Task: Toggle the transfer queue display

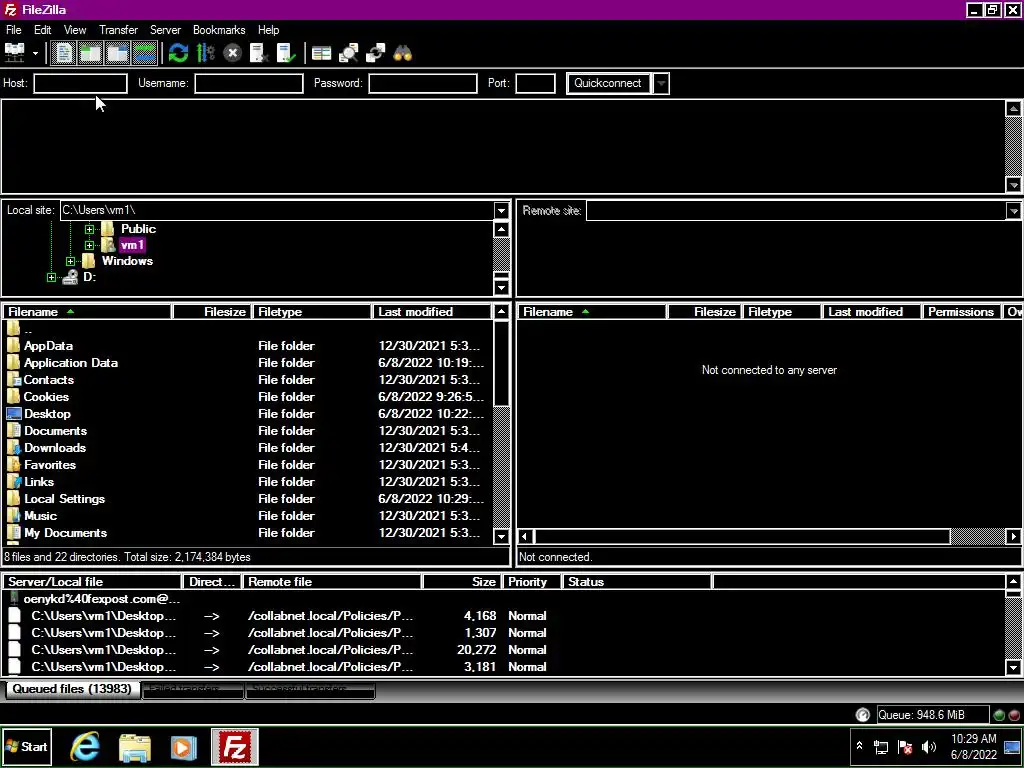Action: coord(144,53)
